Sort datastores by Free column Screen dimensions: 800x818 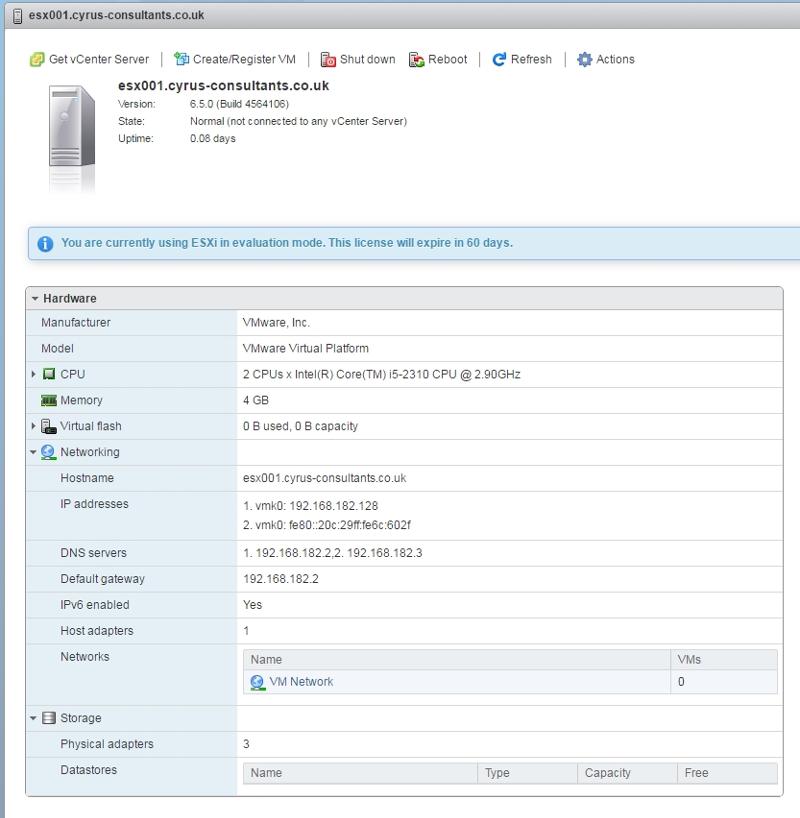(727, 773)
